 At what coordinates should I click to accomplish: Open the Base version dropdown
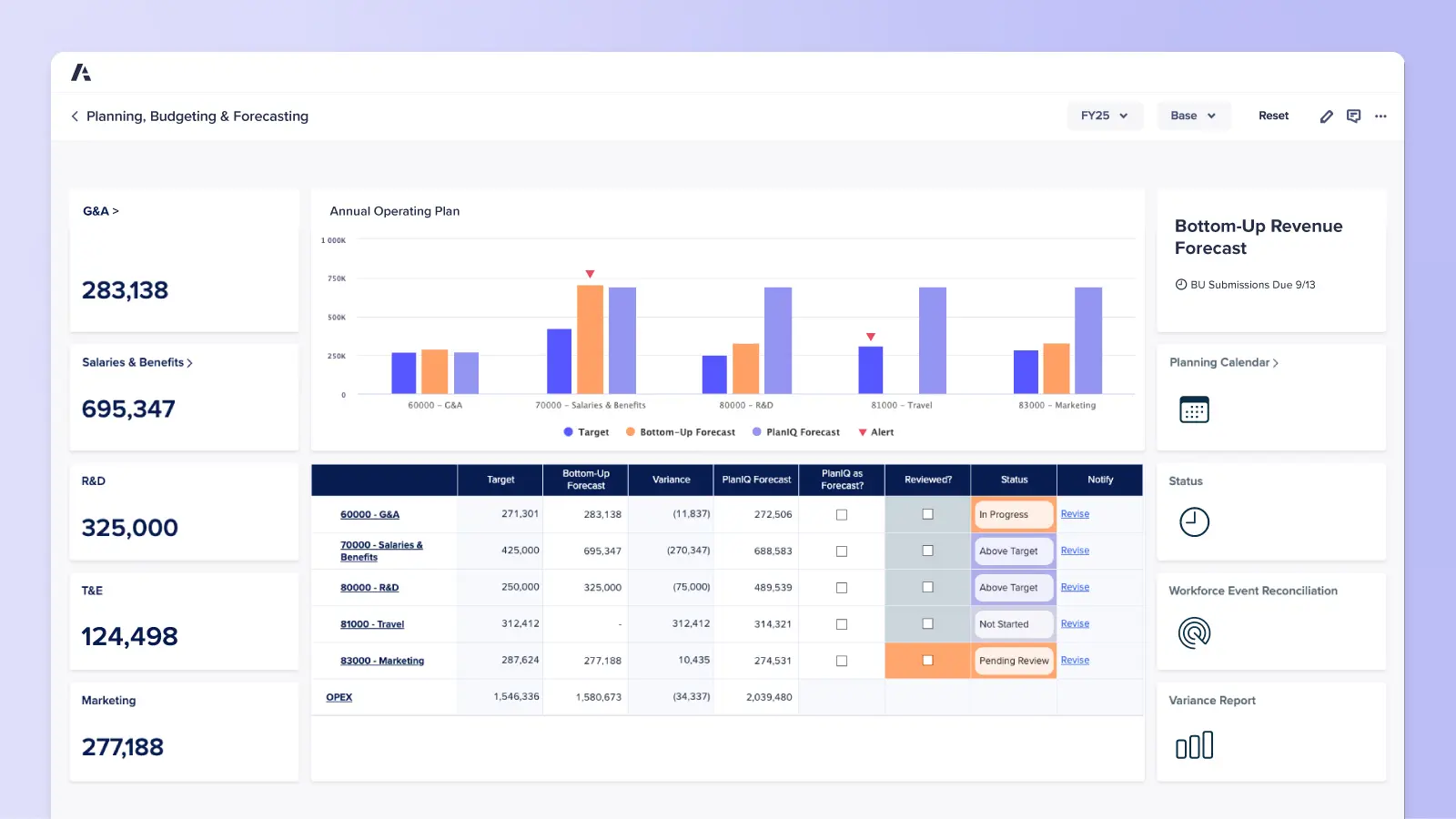point(1193,116)
